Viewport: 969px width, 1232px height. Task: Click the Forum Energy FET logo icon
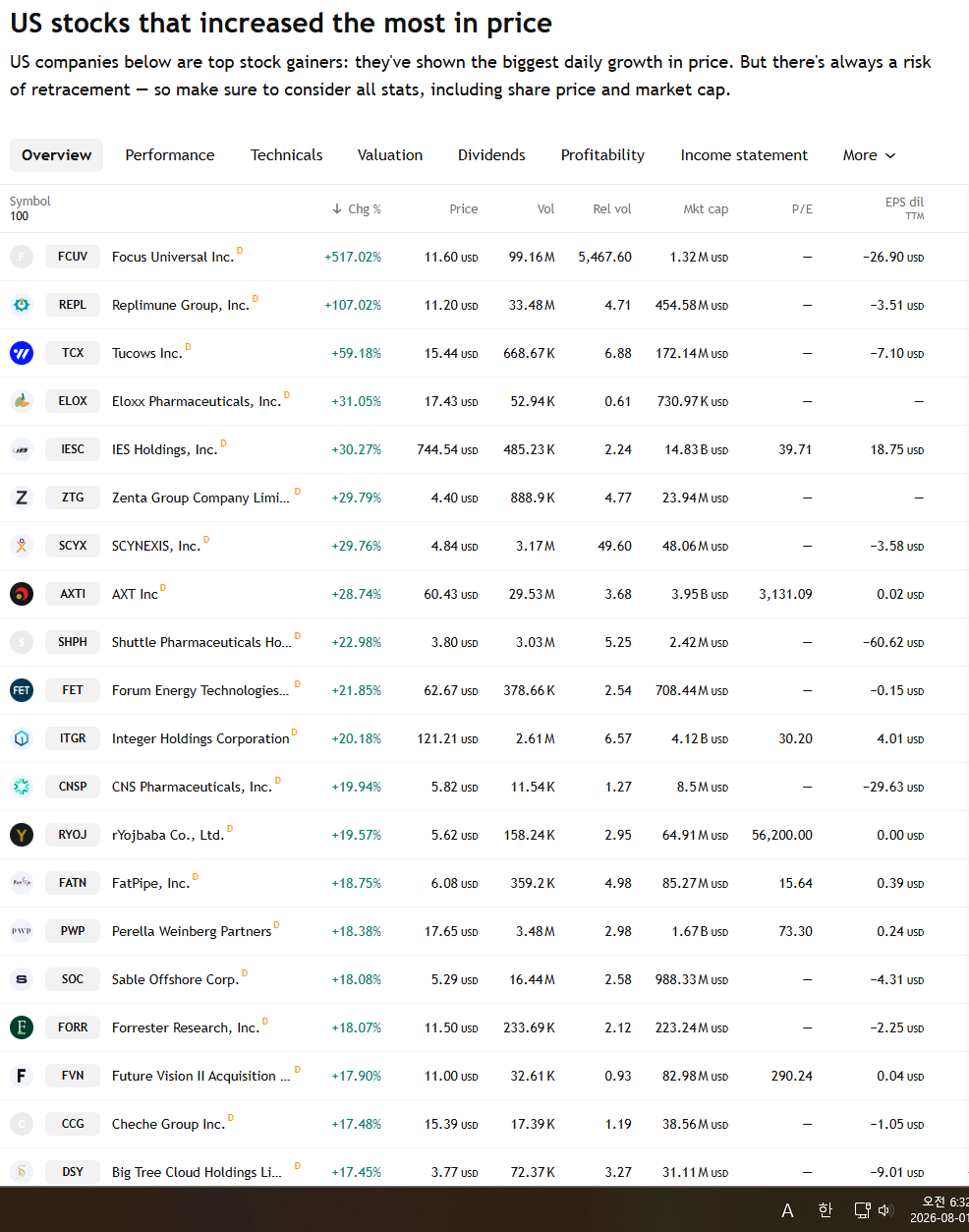click(x=22, y=690)
